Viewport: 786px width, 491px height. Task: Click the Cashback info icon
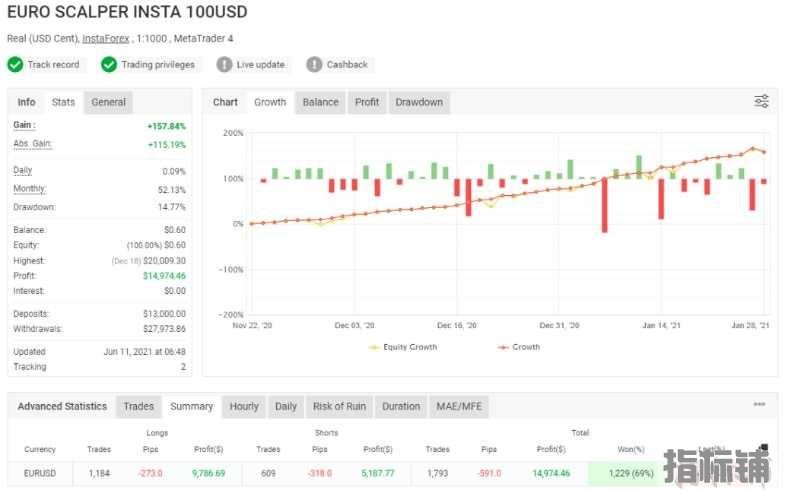coord(314,65)
